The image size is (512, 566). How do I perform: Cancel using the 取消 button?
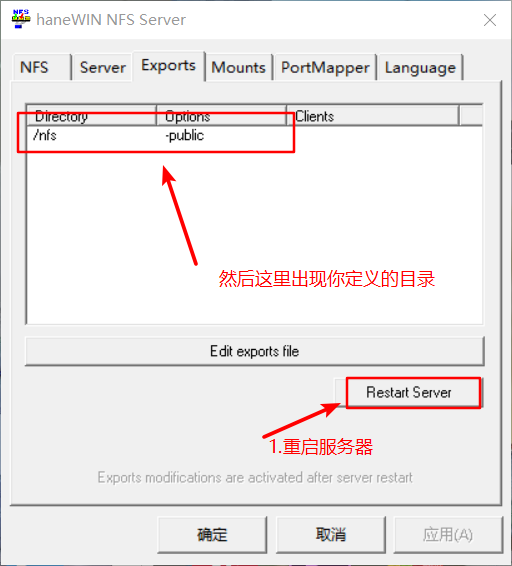click(331, 535)
